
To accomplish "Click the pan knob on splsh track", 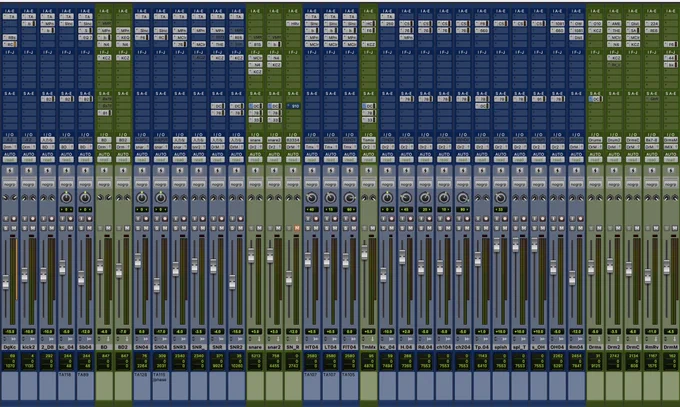I will coord(500,198).
